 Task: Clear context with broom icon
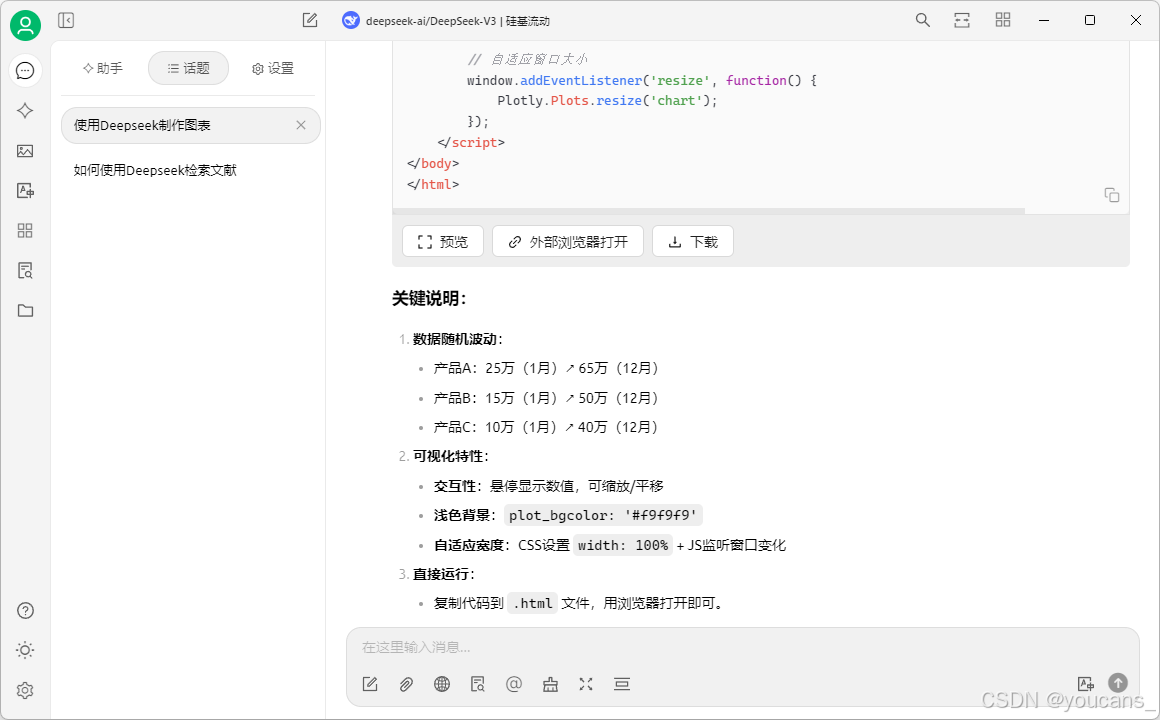coord(550,684)
